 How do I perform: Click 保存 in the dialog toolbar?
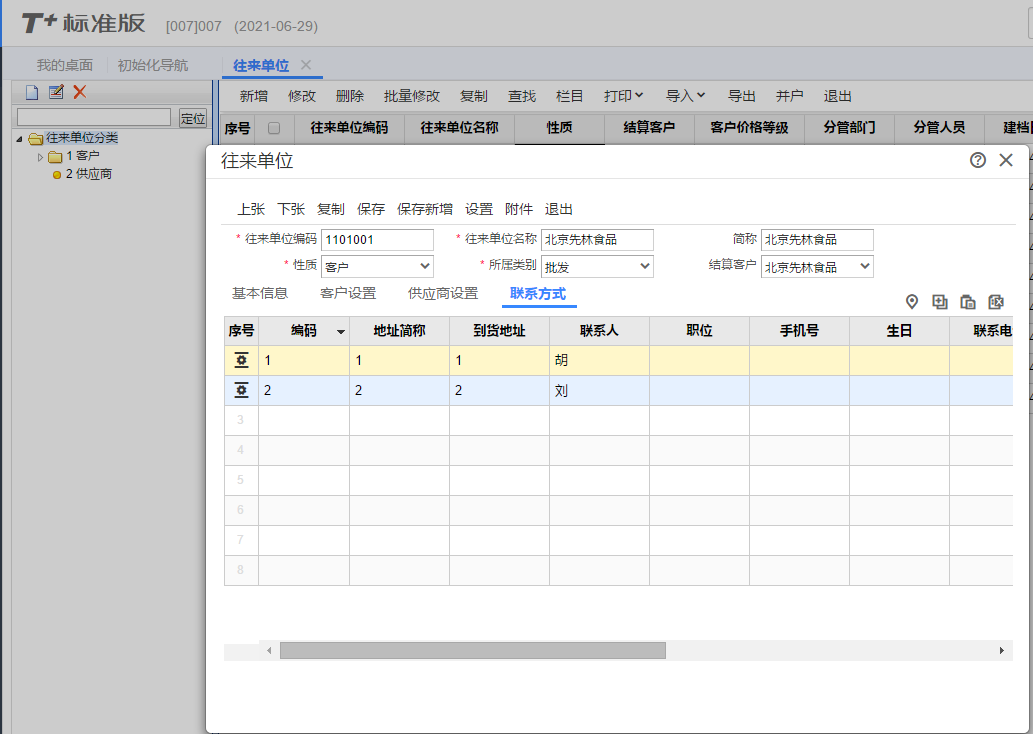tap(371, 209)
